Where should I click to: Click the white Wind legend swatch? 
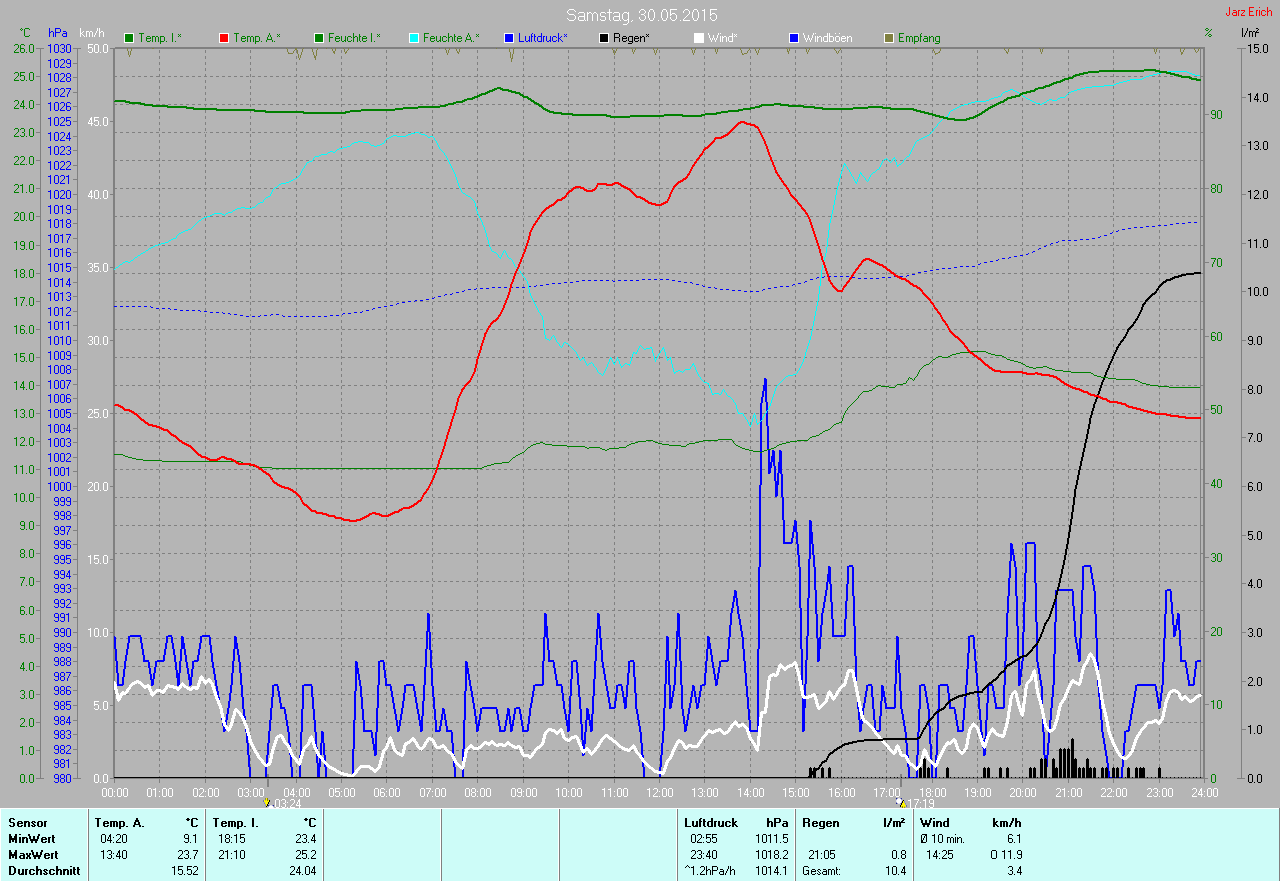(698, 38)
